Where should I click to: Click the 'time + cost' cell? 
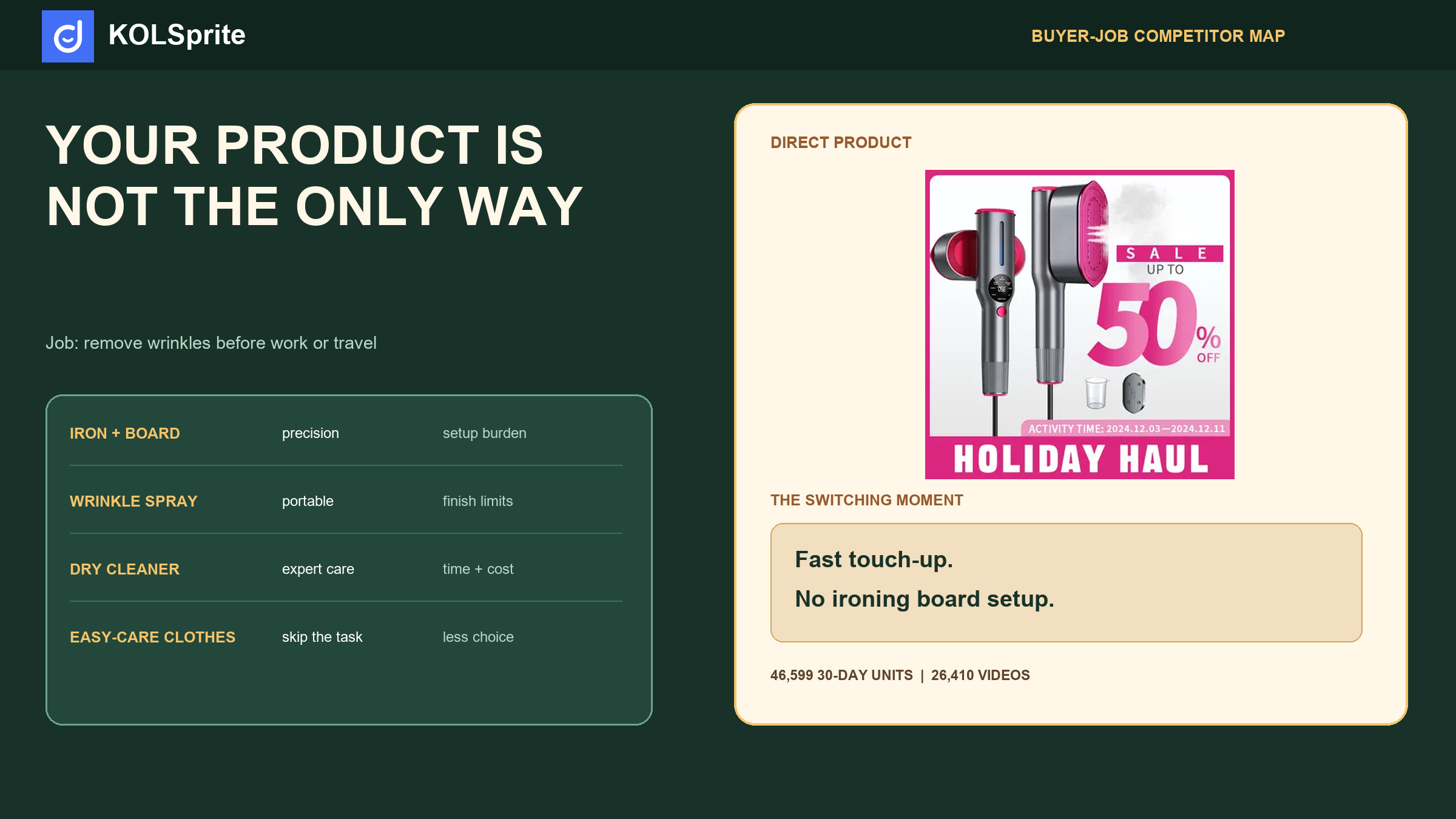(x=478, y=570)
